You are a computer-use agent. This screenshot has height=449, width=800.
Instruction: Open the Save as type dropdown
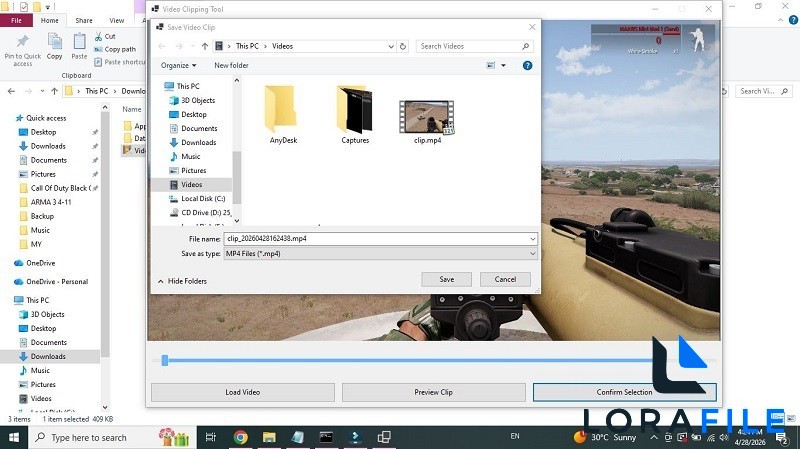click(x=532, y=254)
